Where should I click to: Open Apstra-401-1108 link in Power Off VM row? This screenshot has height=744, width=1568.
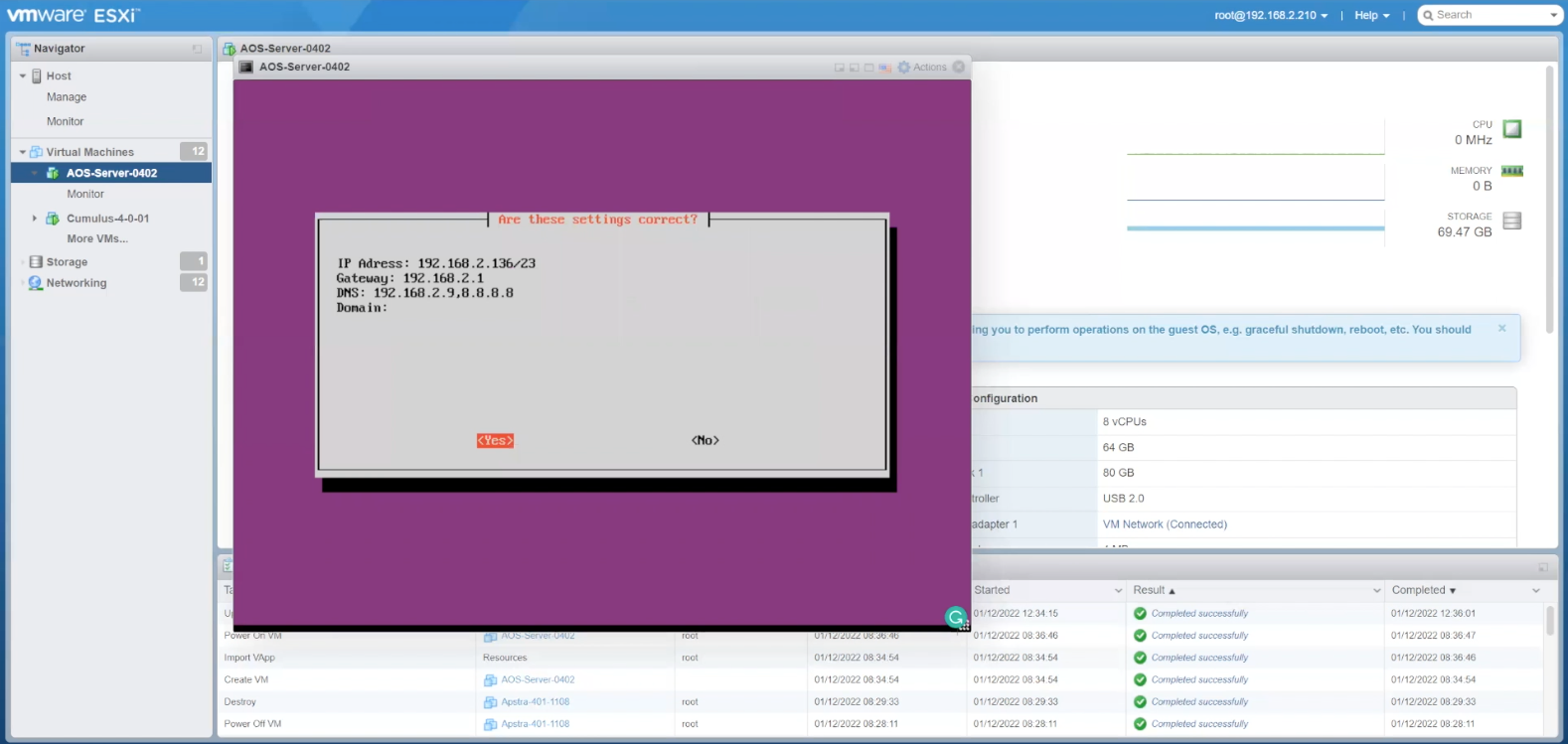pyautogui.click(x=536, y=724)
